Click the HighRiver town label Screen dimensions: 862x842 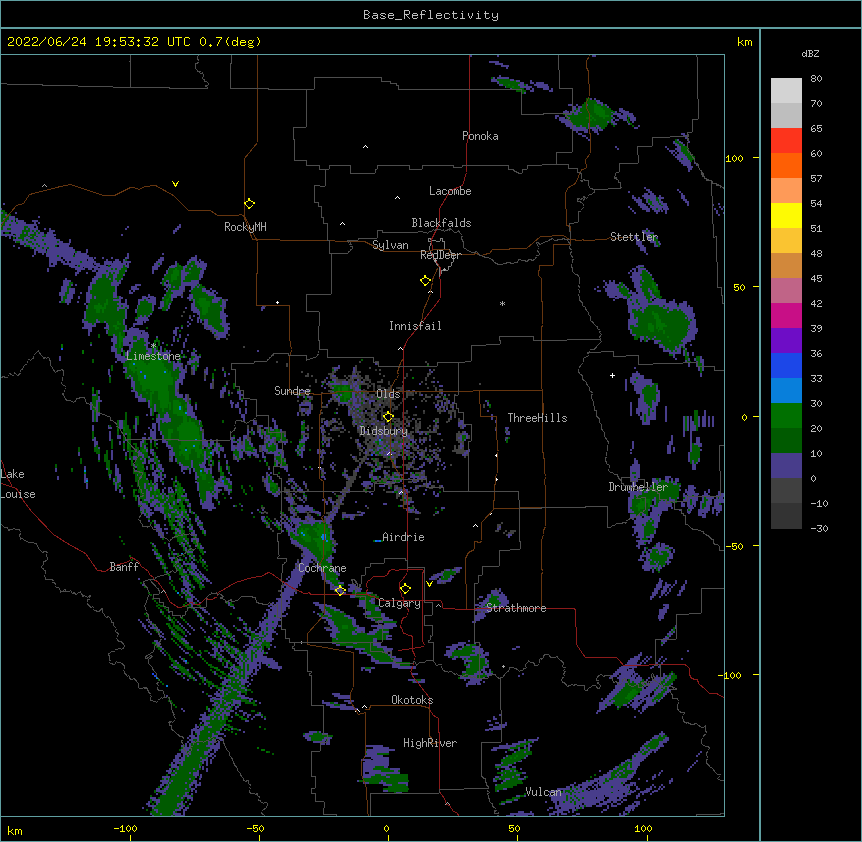(x=430, y=743)
